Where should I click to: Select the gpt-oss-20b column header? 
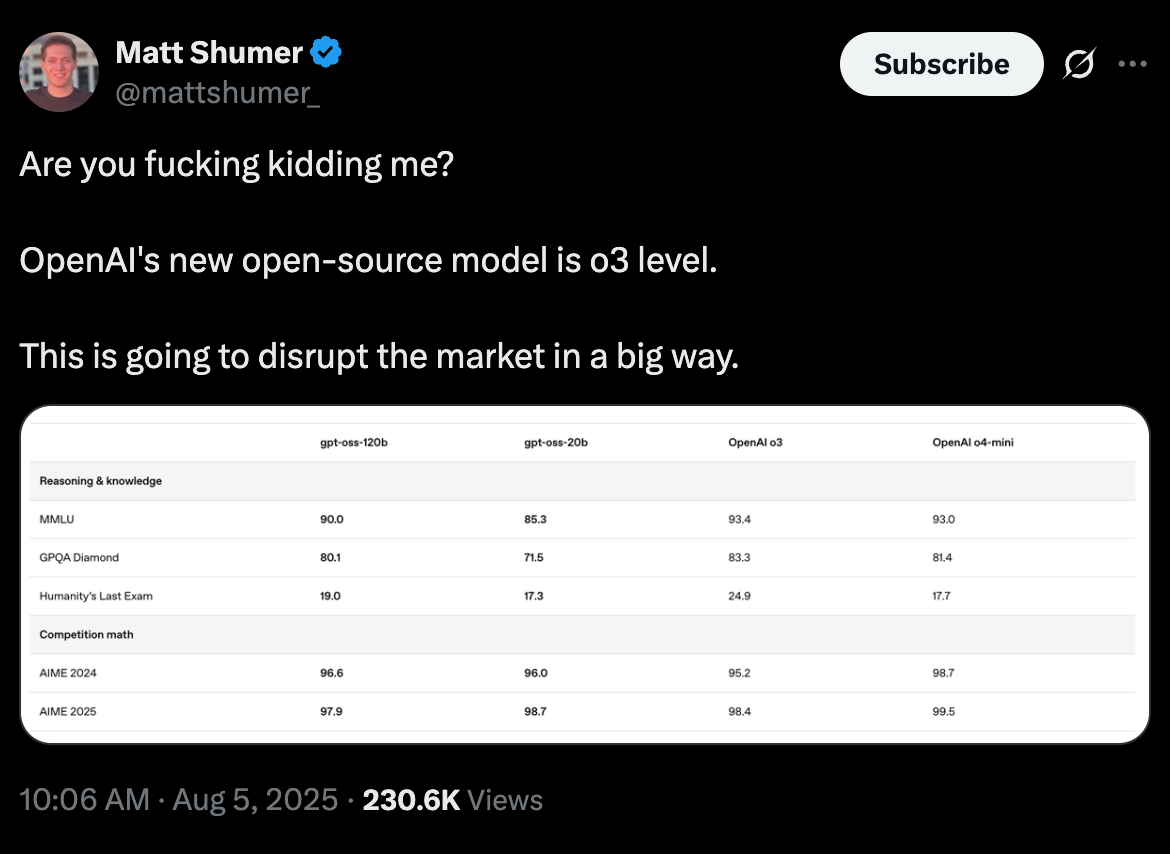tap(556, 442)
